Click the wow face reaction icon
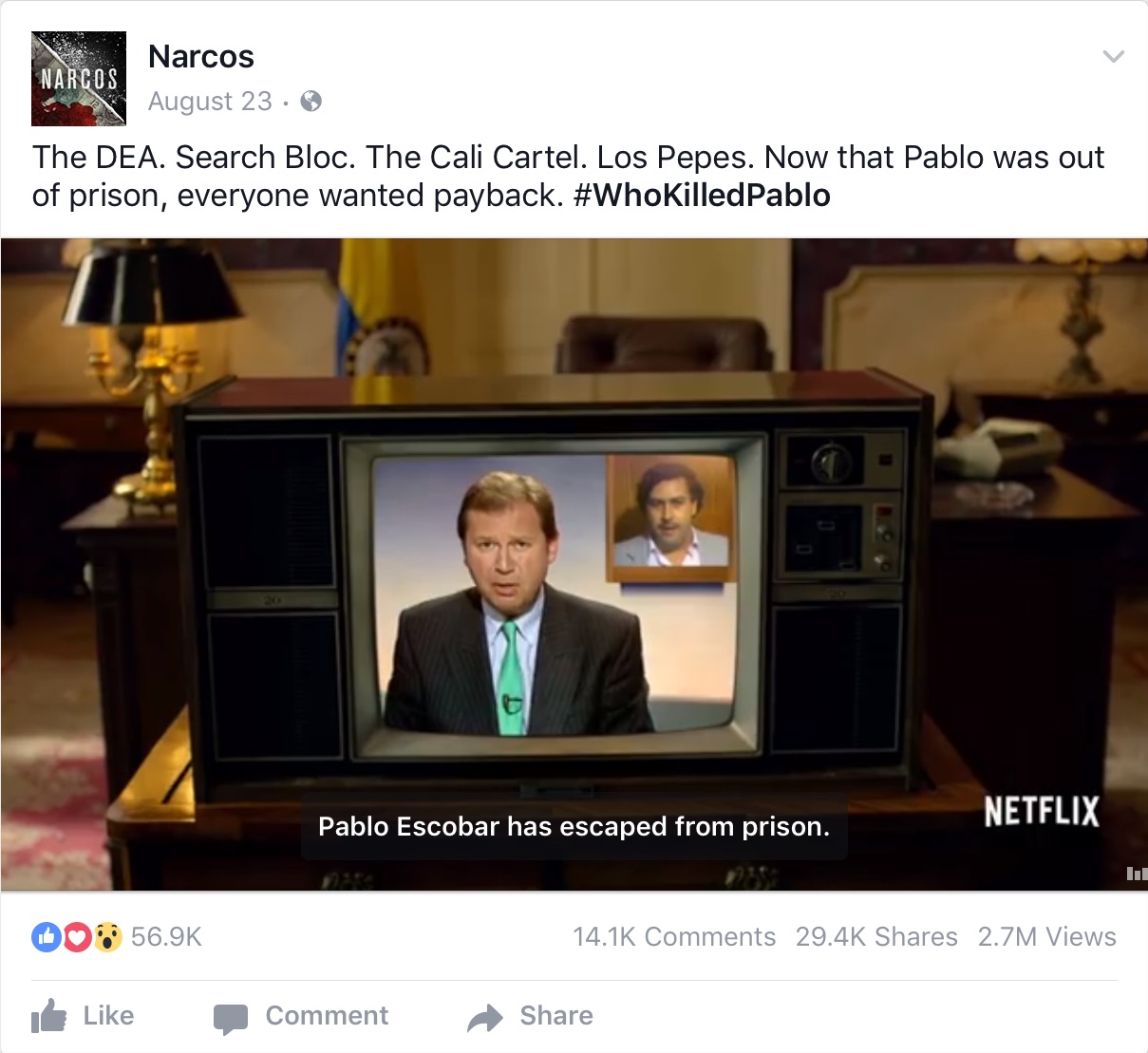 [x=107, y=937]
